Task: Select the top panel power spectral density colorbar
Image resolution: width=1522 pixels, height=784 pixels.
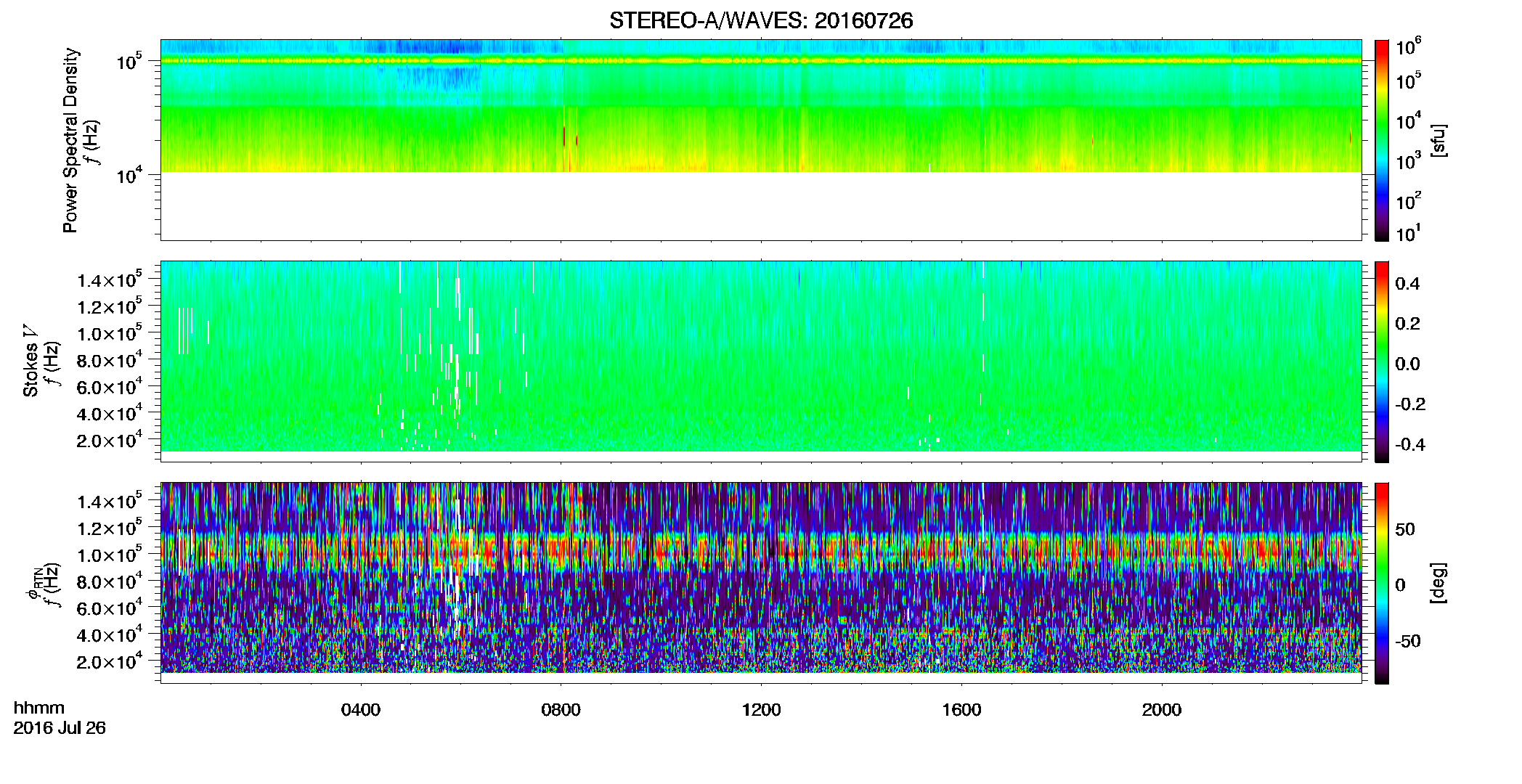Action: point(1382,140)
